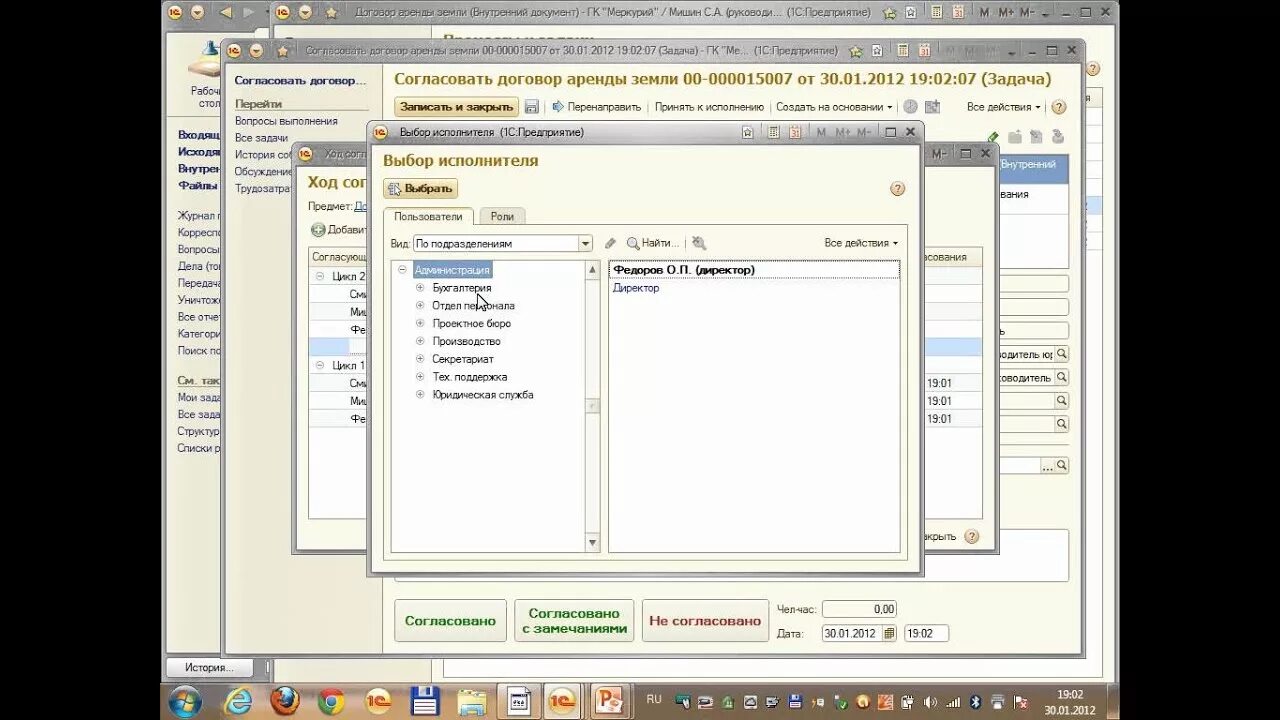Open help icon in task window toolbar

[x=1059, y=107]
